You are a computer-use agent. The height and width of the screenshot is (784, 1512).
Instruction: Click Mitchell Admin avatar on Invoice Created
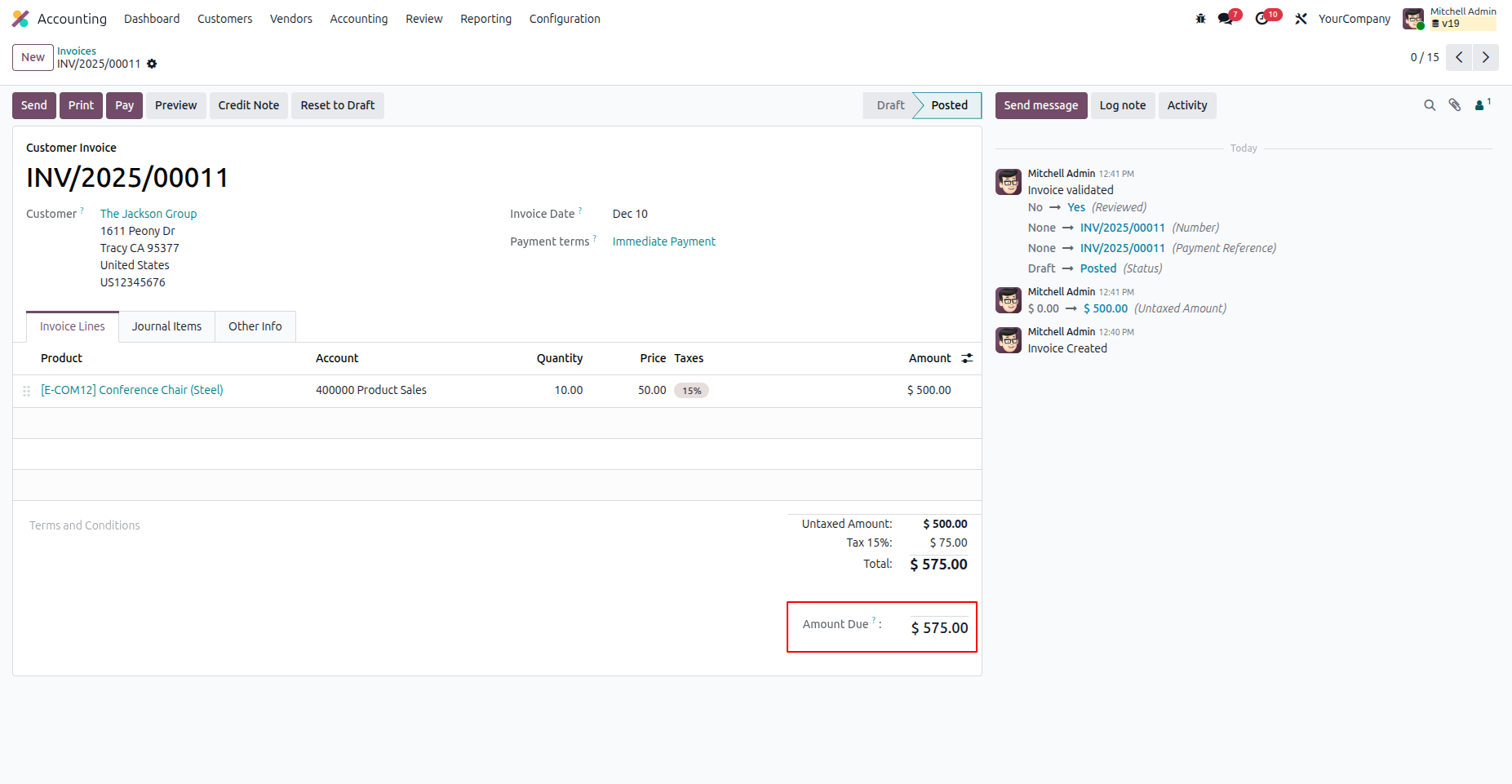click(1009, 340)
